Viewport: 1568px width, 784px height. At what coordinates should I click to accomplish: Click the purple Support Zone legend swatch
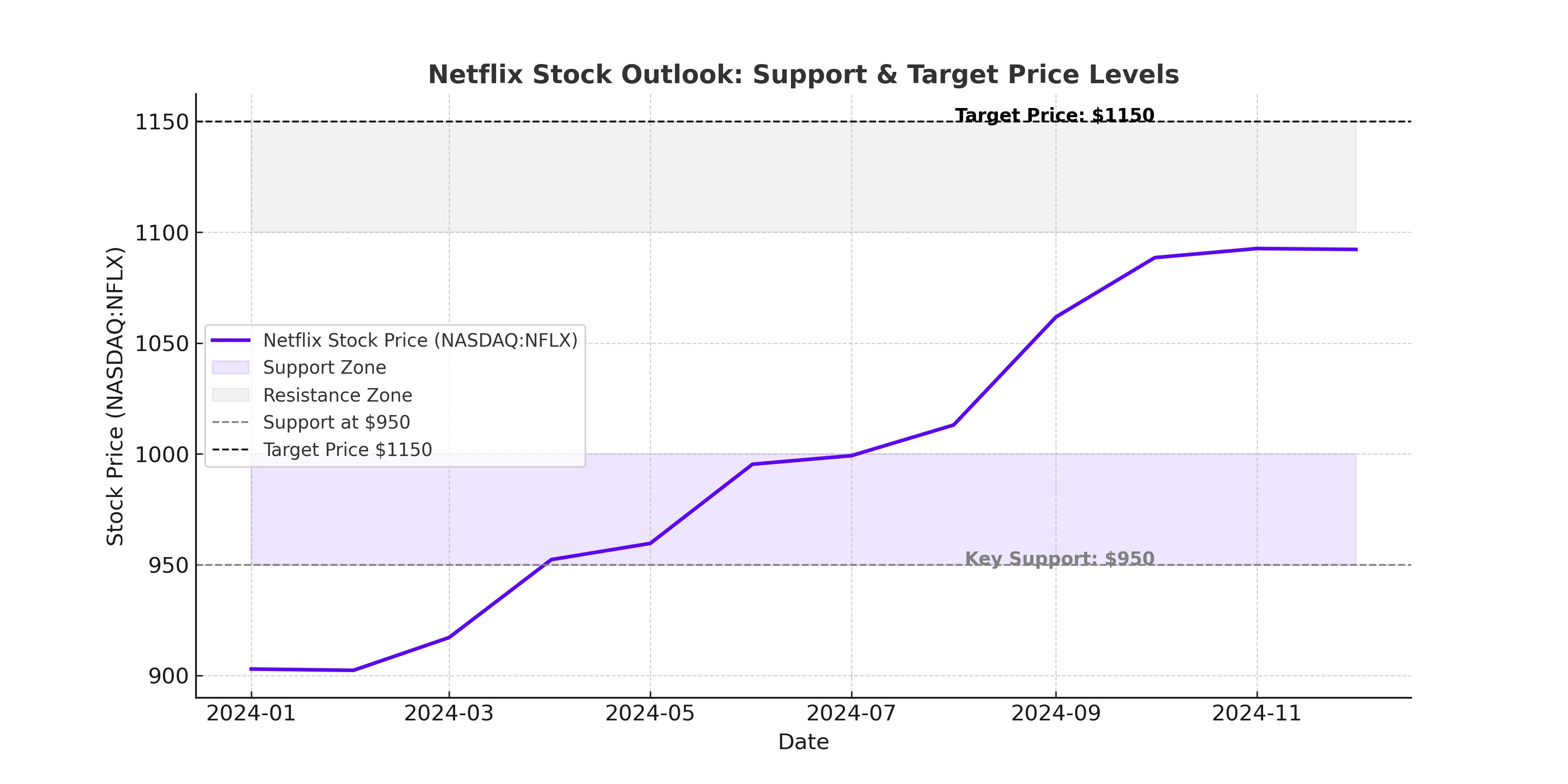(231, 367)
